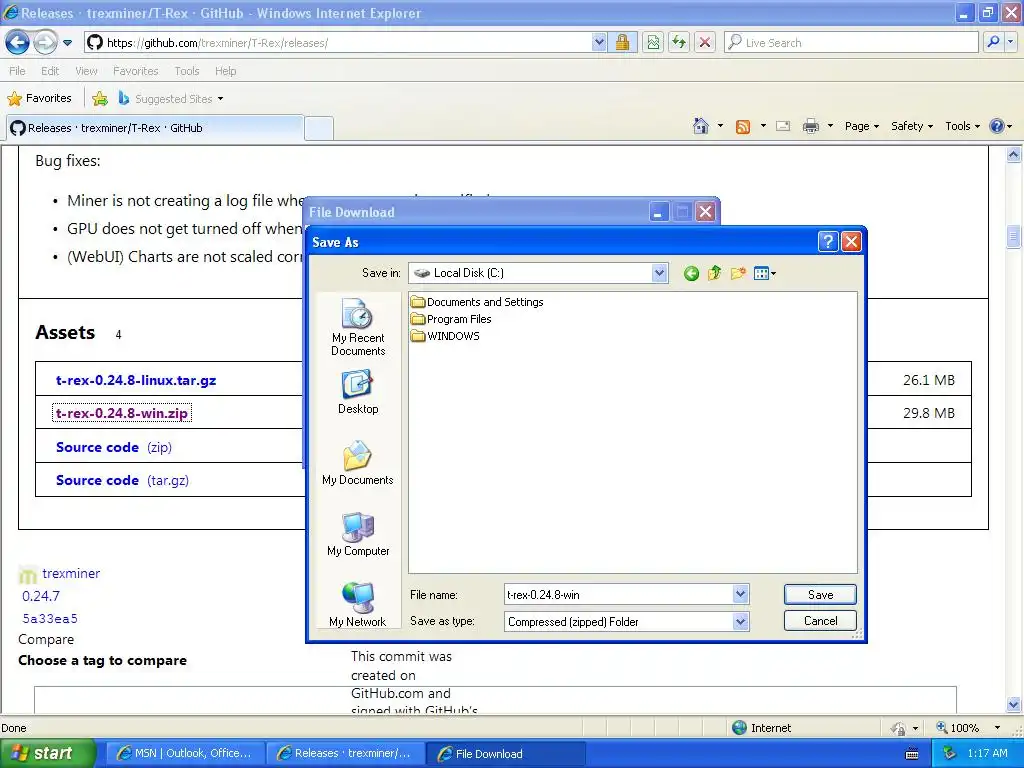Open the View menu

pyautogui.click(x=86, y=71)
